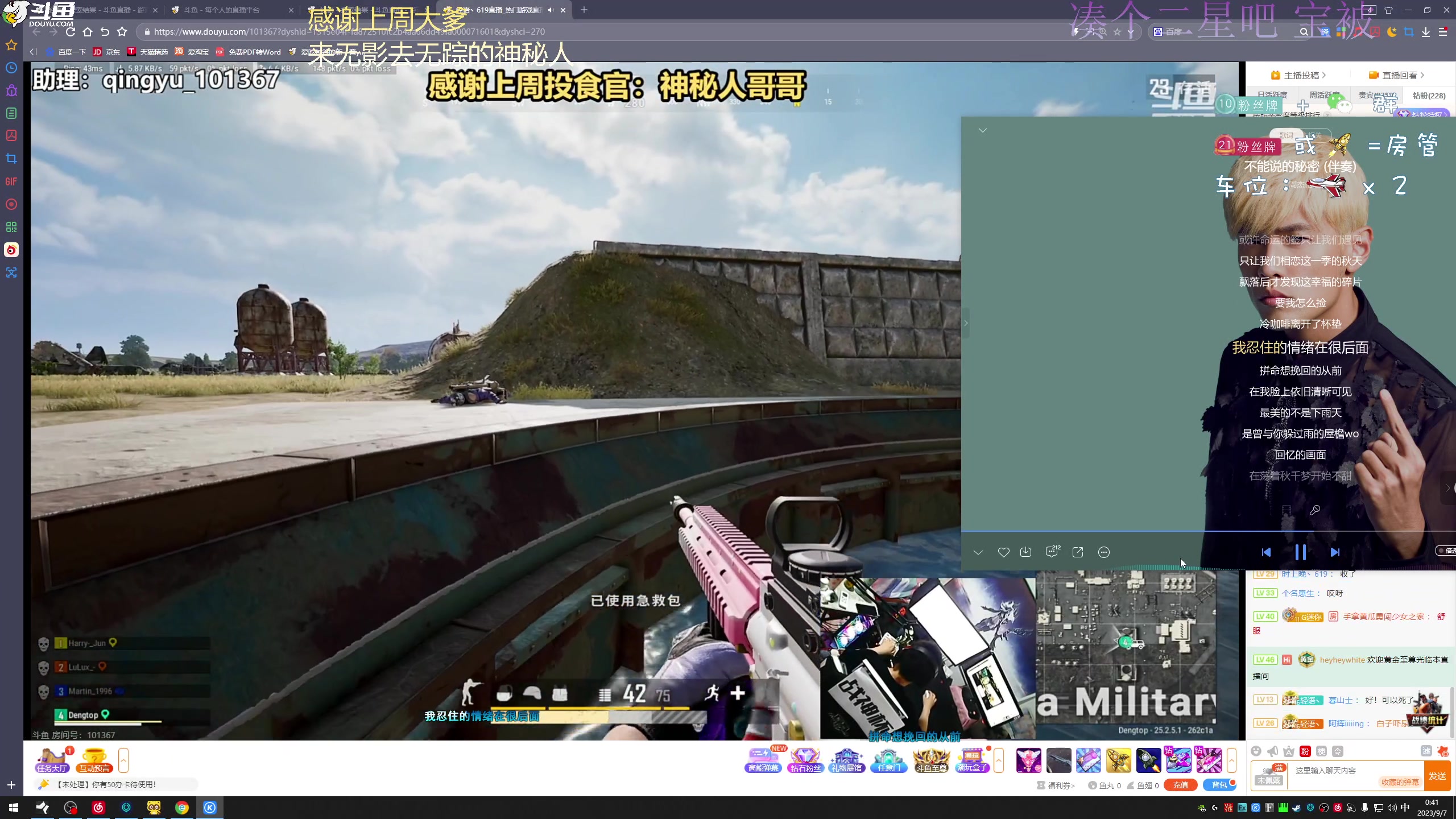Like the song with the heart icon
This screenshot has width=1456, height=819.
click(x=1003, y=552)
